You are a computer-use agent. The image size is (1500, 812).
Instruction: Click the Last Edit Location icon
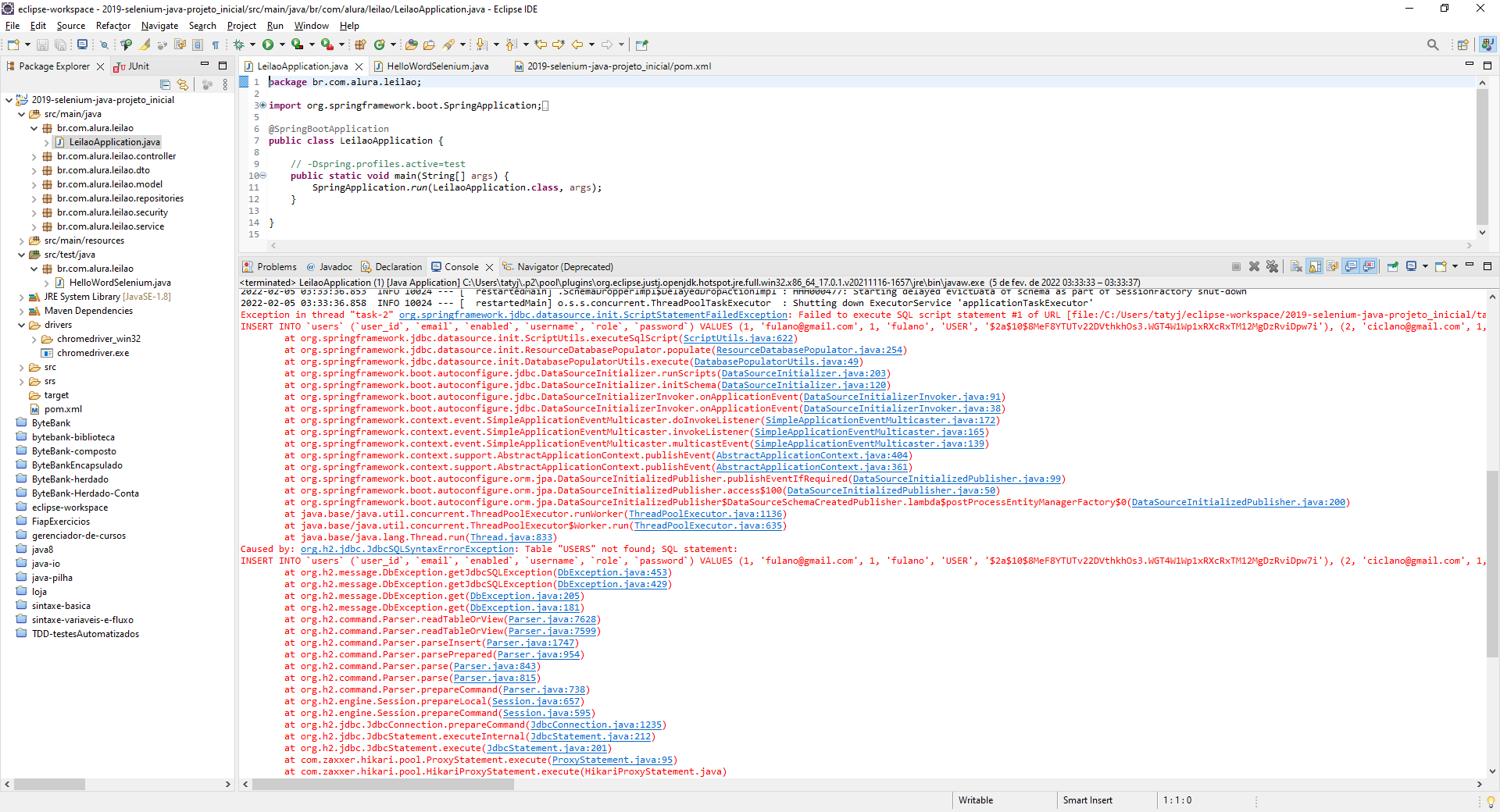click(540, 45)
